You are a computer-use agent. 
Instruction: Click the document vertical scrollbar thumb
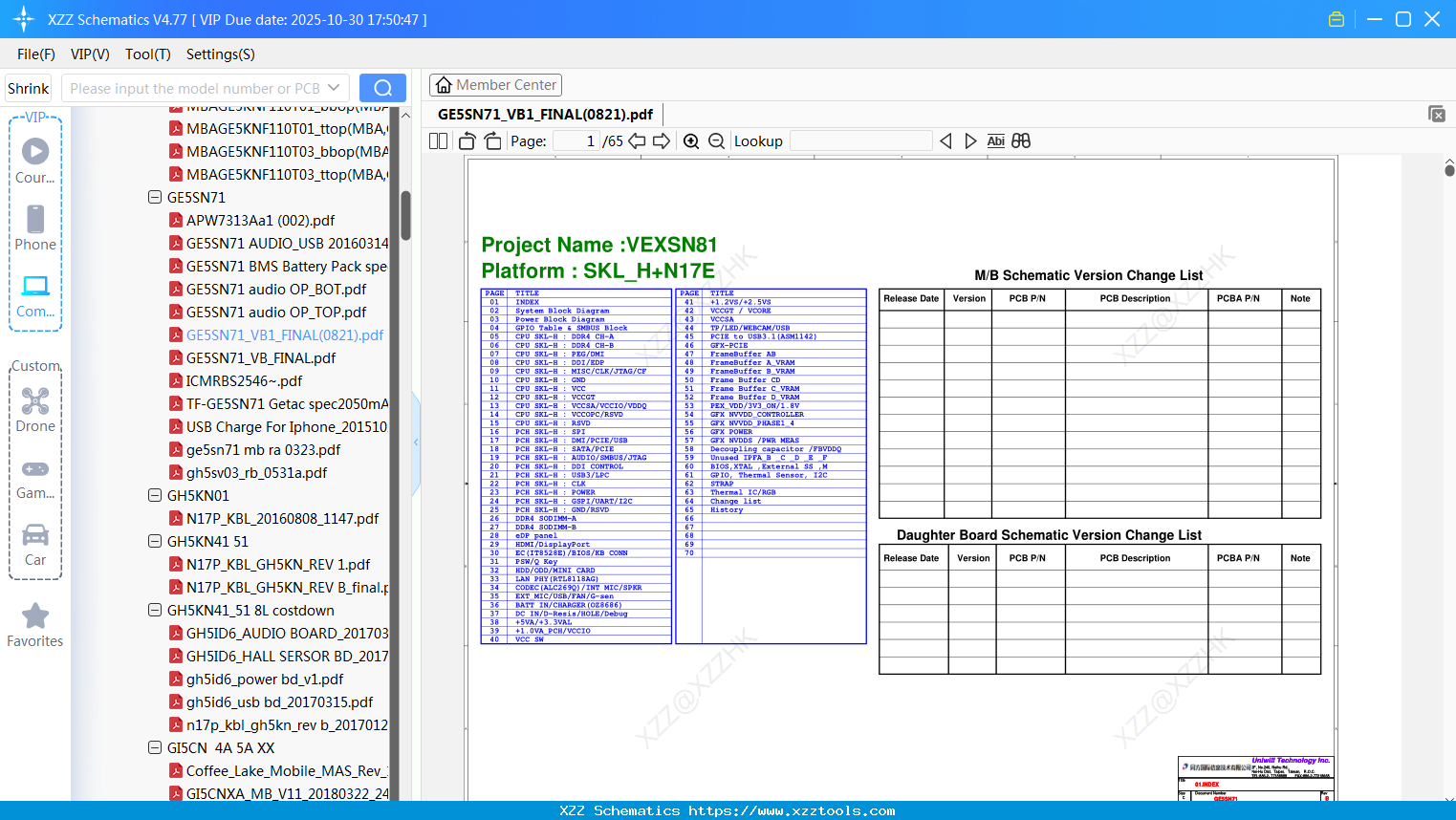click(1449, 170)
